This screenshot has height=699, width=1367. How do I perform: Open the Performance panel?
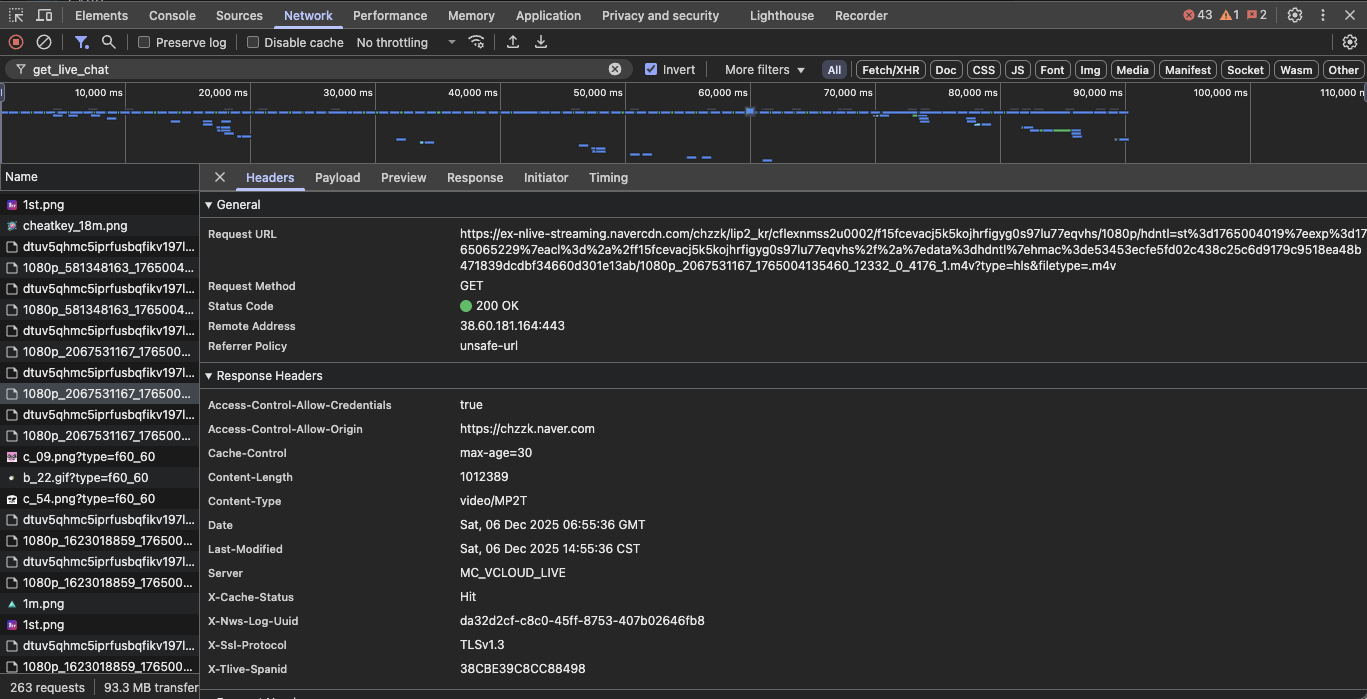[x=390, y=15]
